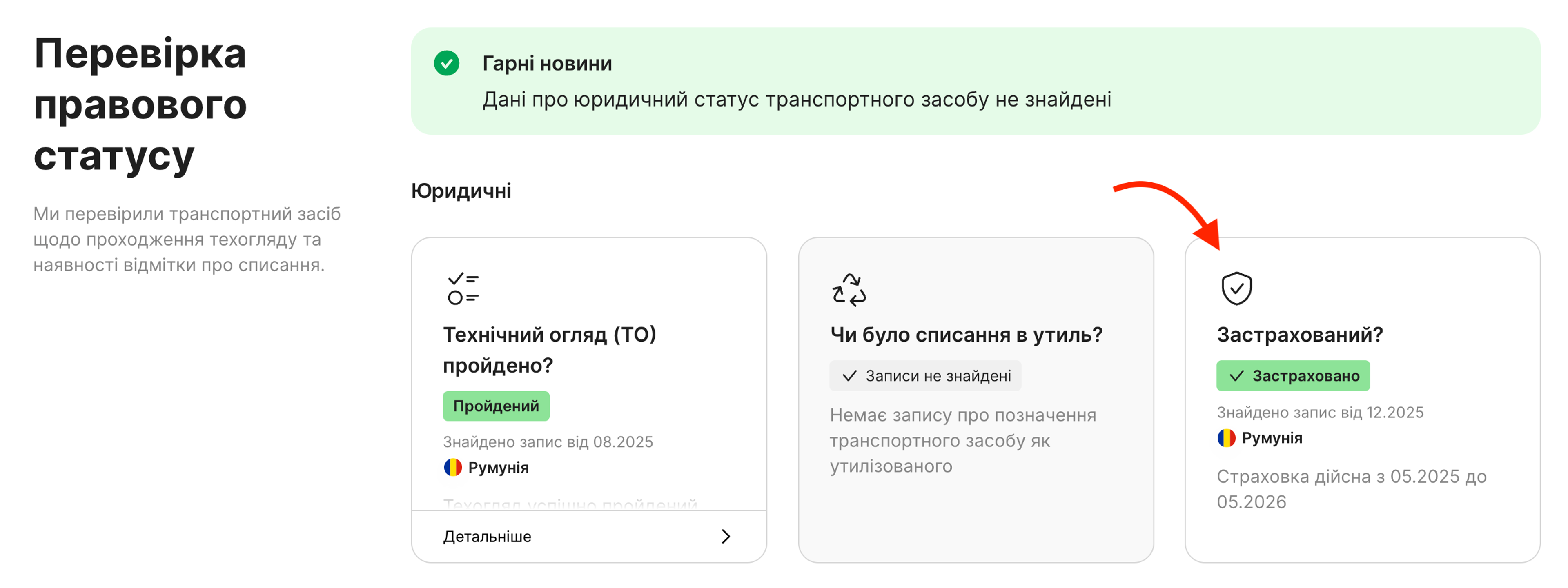
Task: Click the Romania flag on the insurance card
Action: click(1227, 437)
